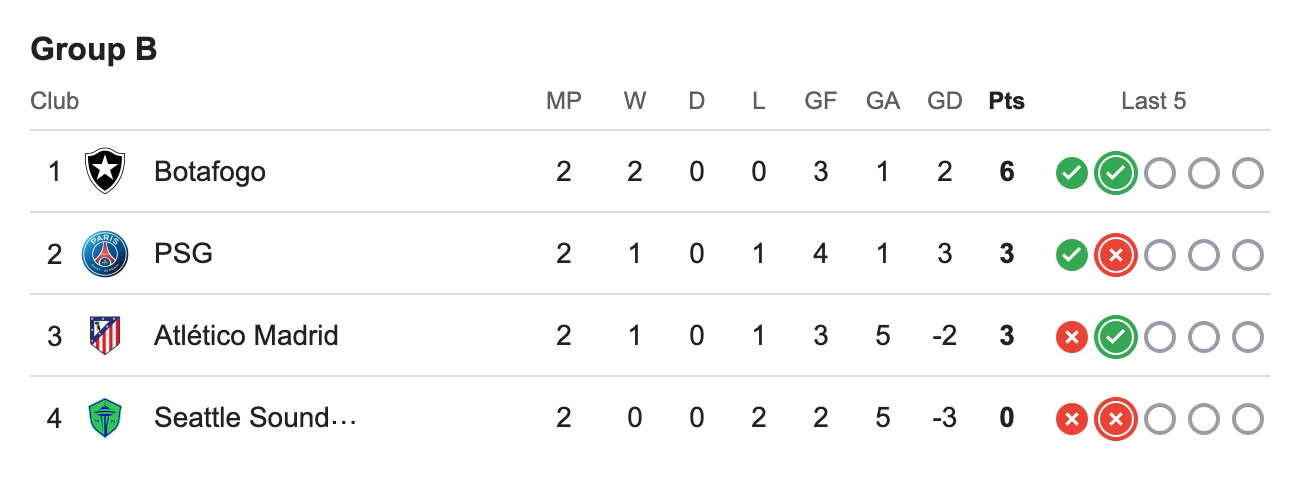1306x478 pixels.
Task: Click the Last 5 column header
Action: pos(1153,101)
